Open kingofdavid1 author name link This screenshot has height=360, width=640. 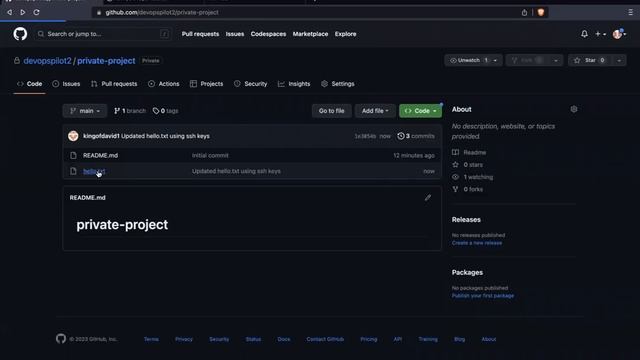(x=101, y=136)
